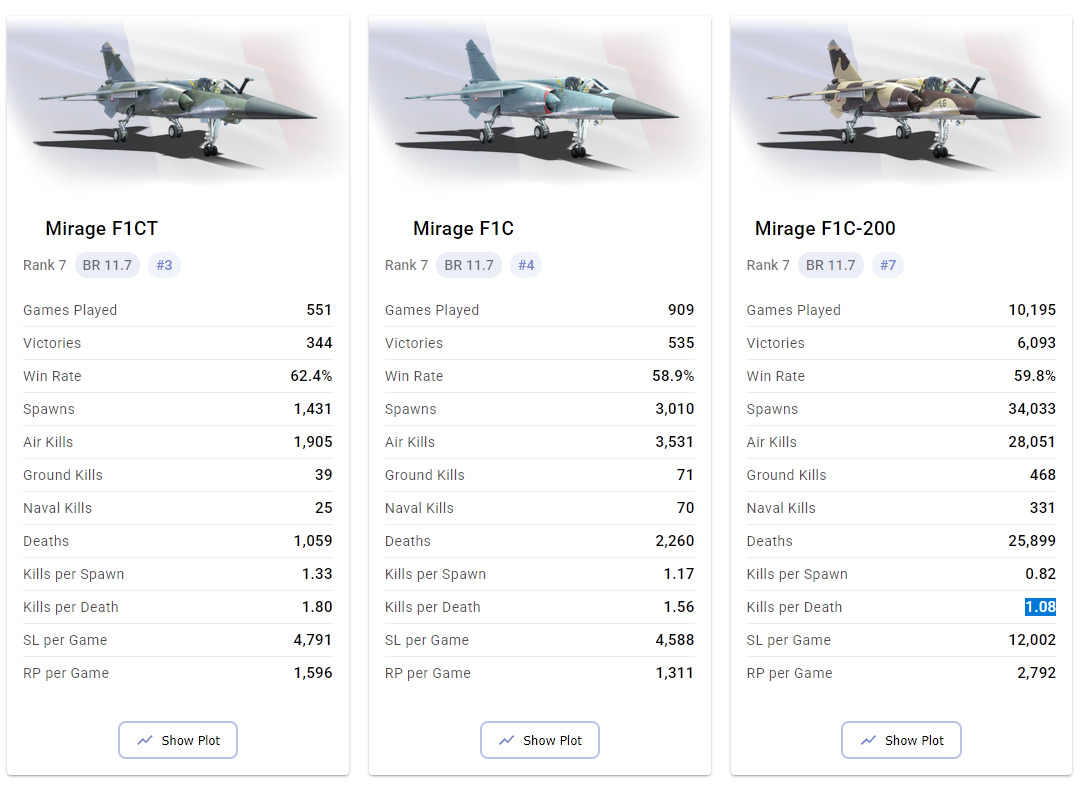Click BR 11.7 chip on Mirage F1C-200 card
The image size is (1080, 787).
pos(831,265)
